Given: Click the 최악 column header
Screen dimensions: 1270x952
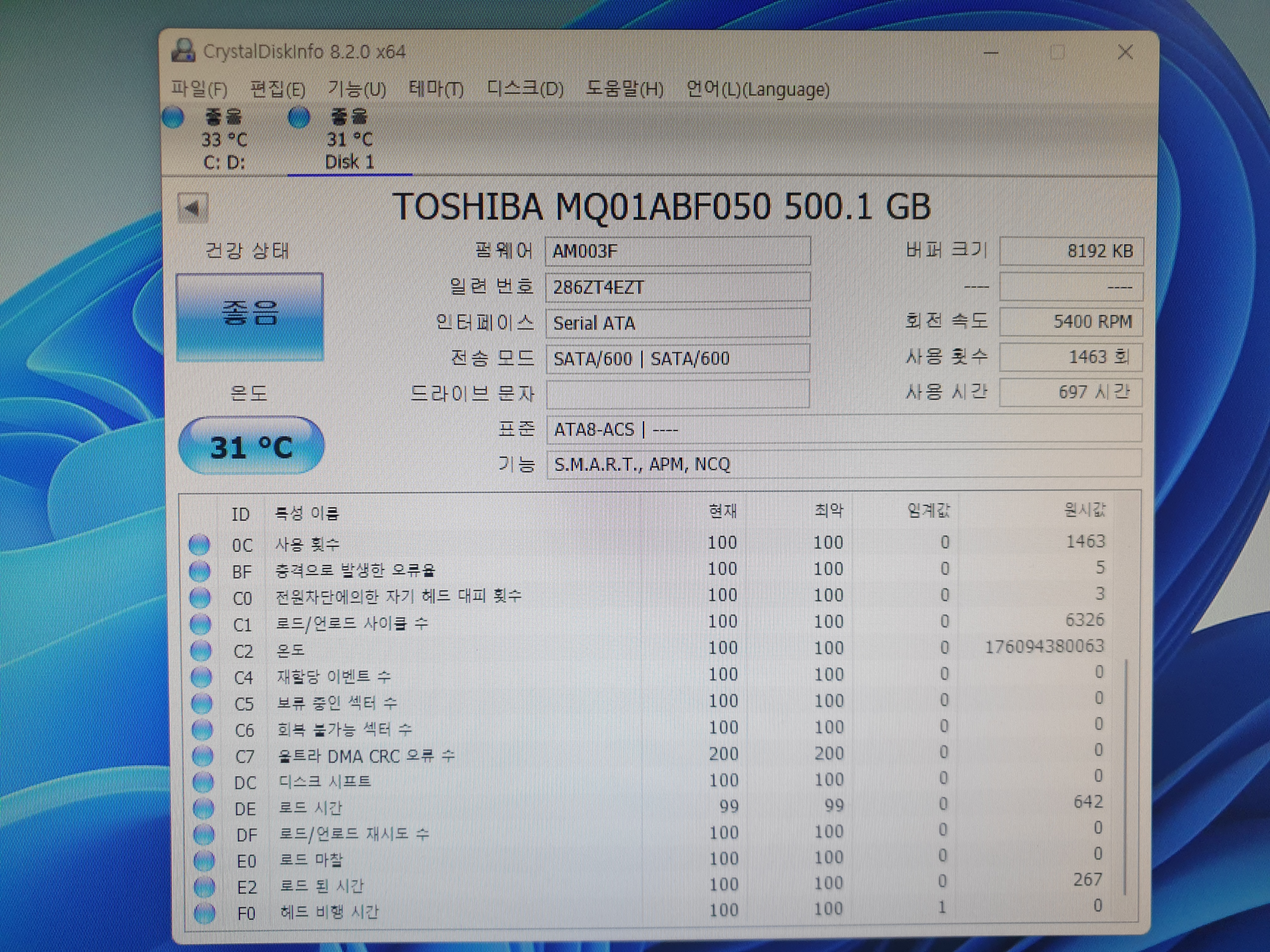Looking at the screenshot, I should 828,510.
